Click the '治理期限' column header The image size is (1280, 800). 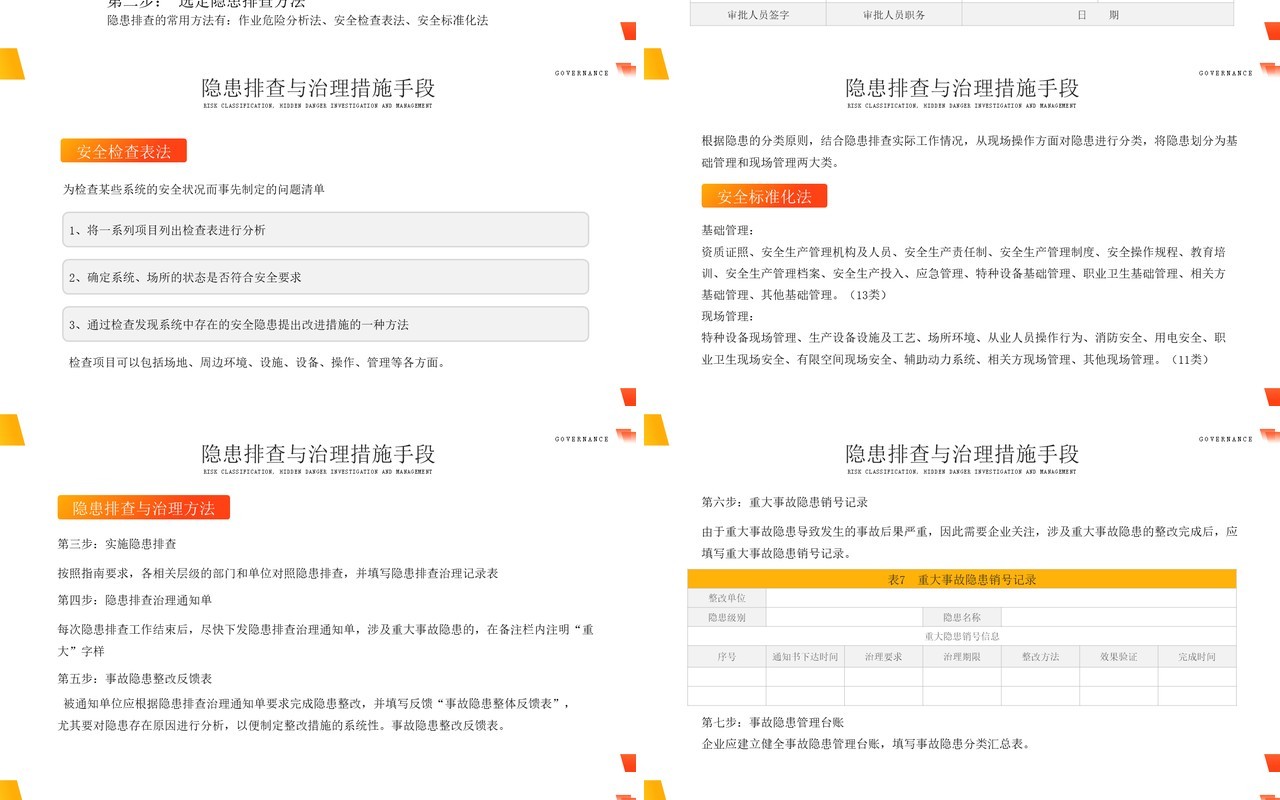click(962, 657)
